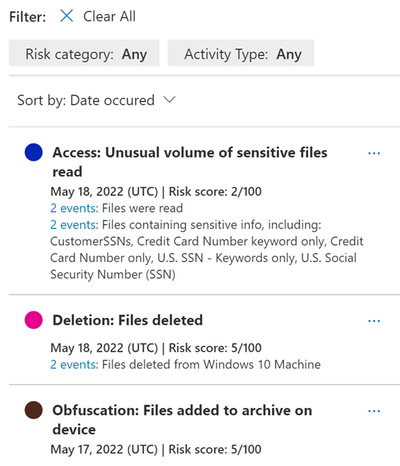Click the blue Access category dot
400x466 pixels.
coord(34,152)
